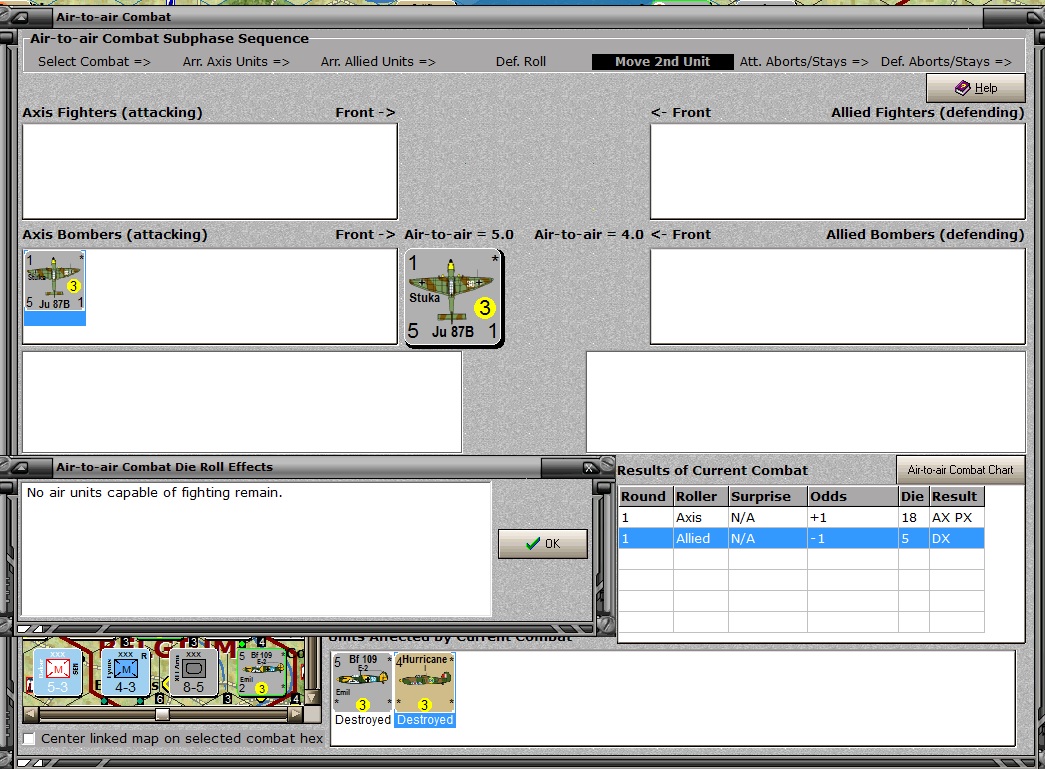Screen dimensions: 1045x769
Task: Click the large Stuka Ju 87B front unit
Action: click(x=453, y=298)
